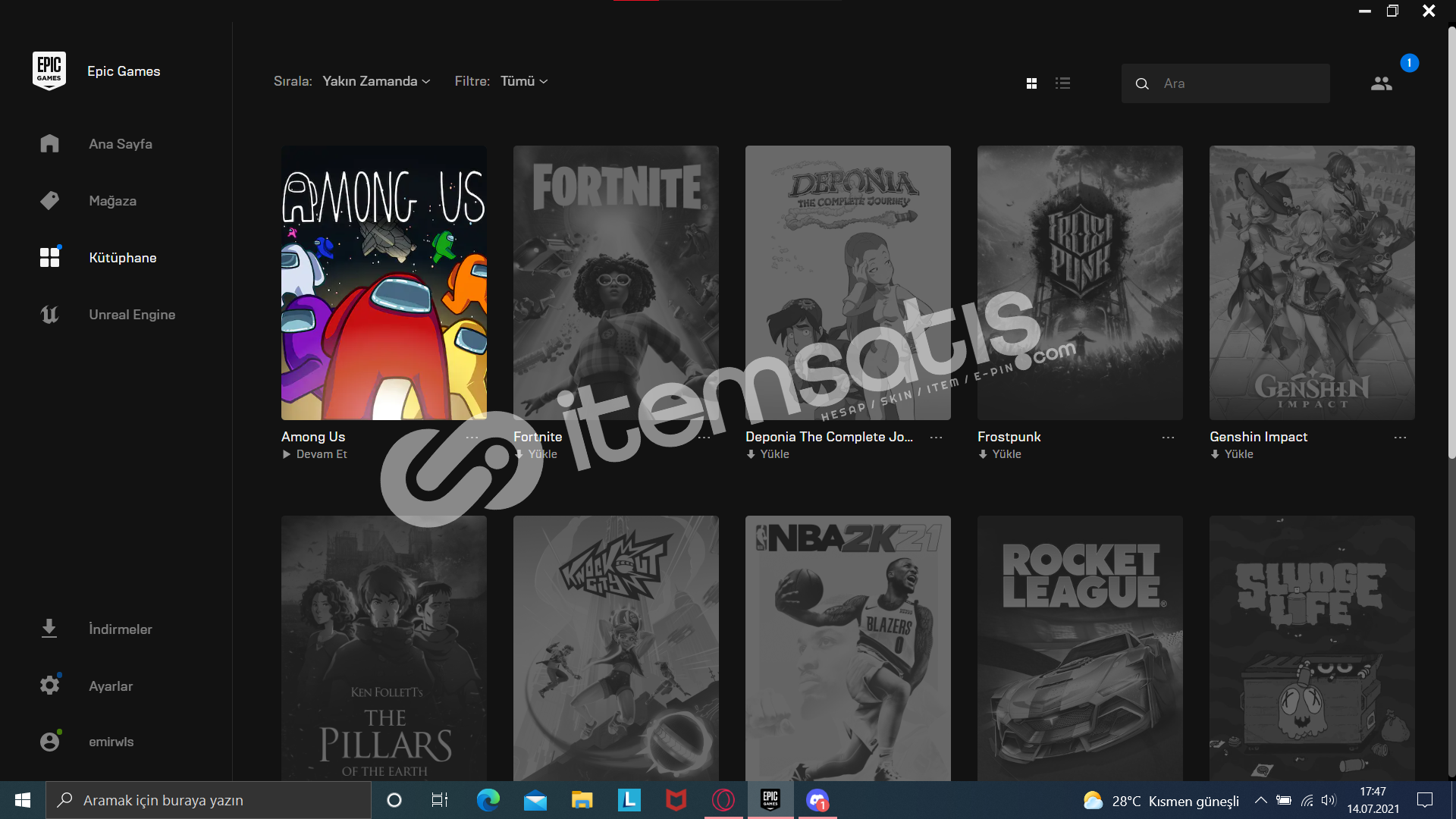Click Knockout City cover
1456x819 pixels.
(x=616, y=648)
